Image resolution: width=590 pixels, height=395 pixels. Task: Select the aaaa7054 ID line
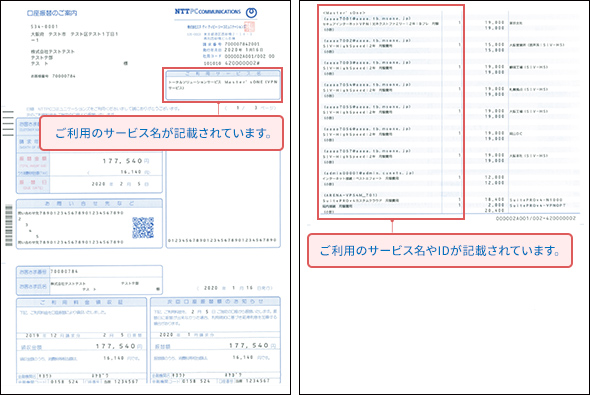(x=367, y=85)
